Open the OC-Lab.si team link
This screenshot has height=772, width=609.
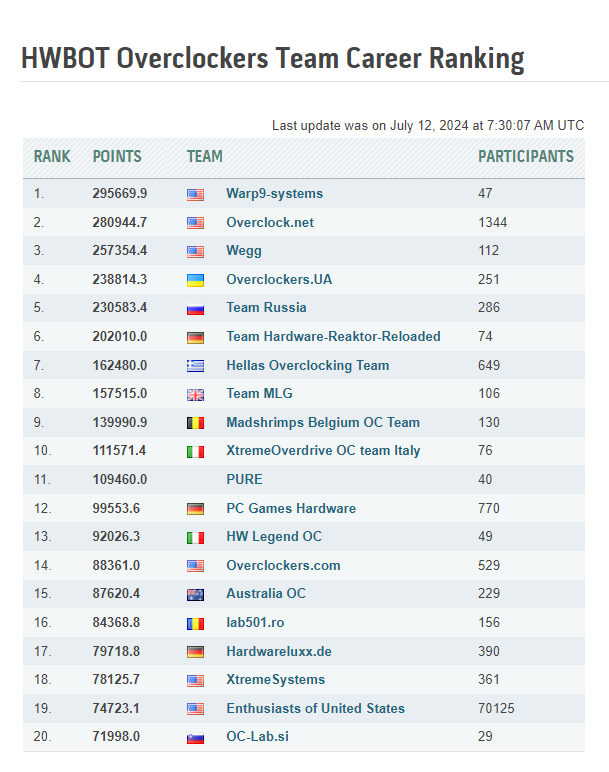(257, 737)
